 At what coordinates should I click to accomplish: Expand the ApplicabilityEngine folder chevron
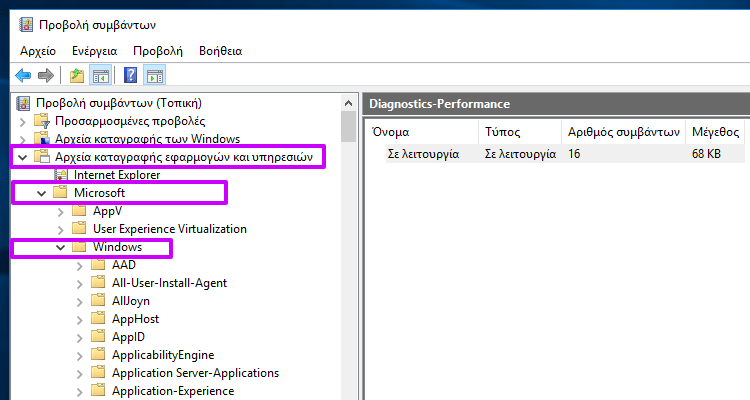(79, 356)
